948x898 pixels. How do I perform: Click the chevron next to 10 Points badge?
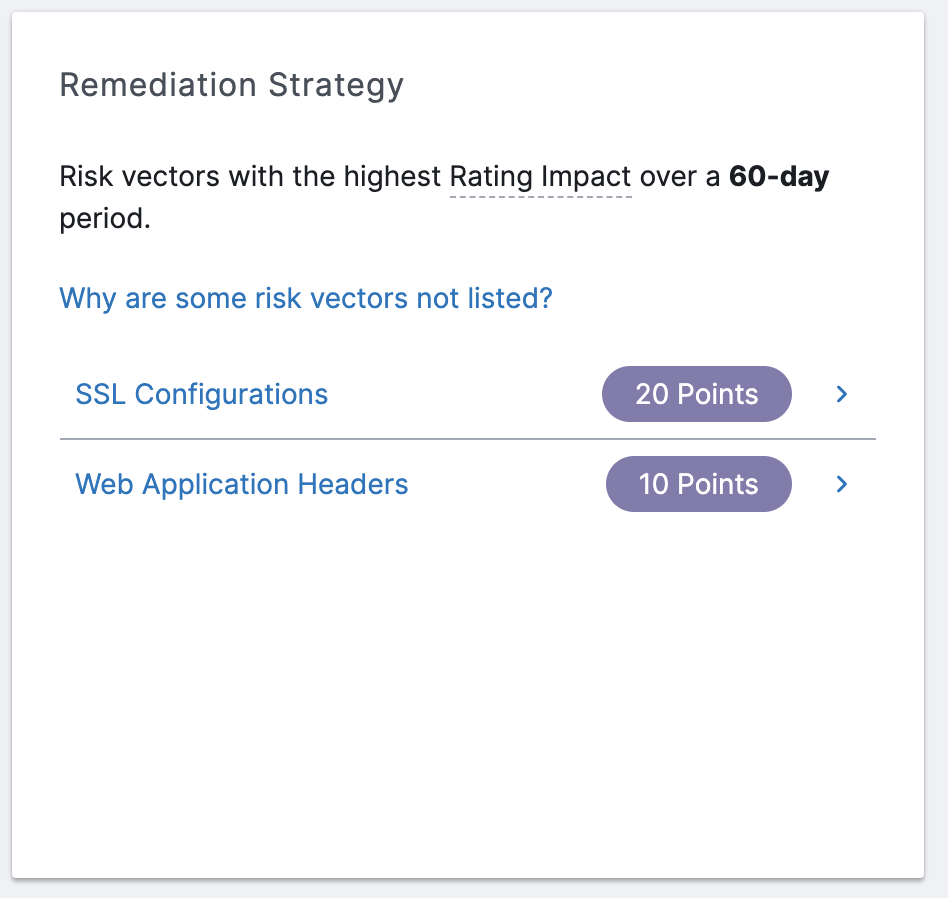coord(841,484)
